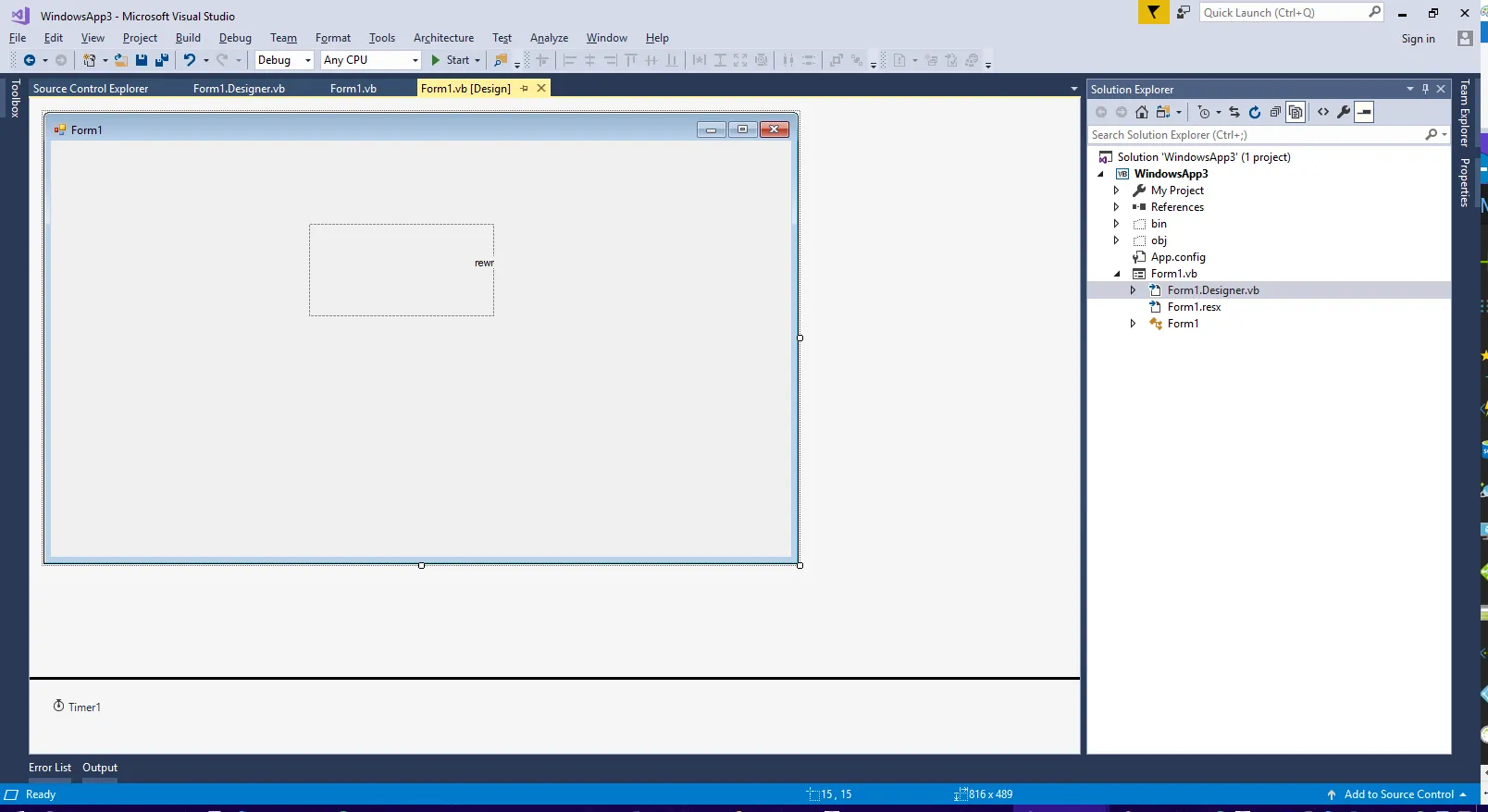Open the Any CPU platform dropdown
This screenshot has width=1488, height=812.
(x=415, y=60)
